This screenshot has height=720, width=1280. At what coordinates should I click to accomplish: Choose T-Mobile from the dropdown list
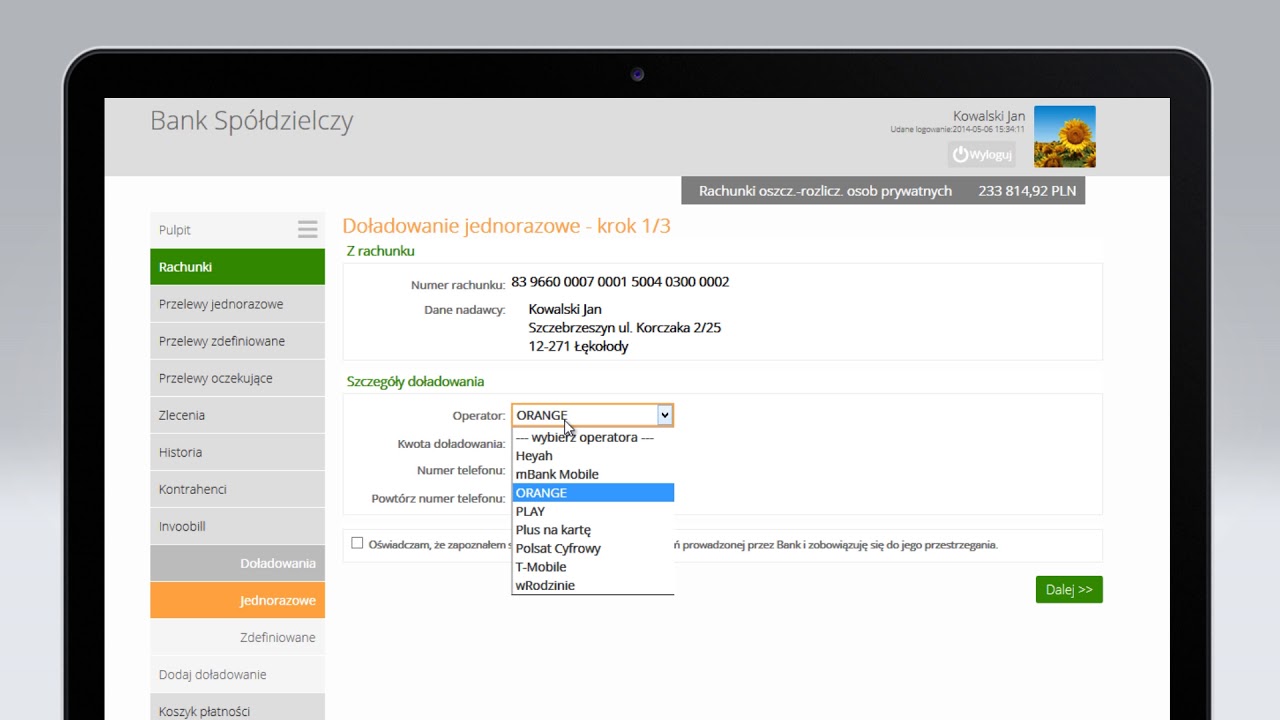click(593, 567)
